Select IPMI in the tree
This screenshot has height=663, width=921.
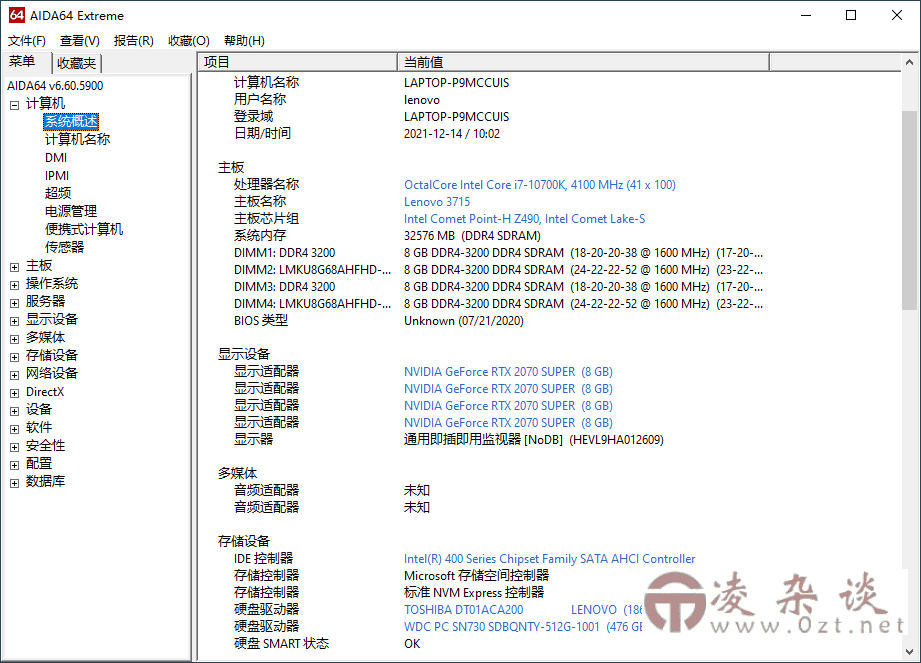click(x=57, y=176)
